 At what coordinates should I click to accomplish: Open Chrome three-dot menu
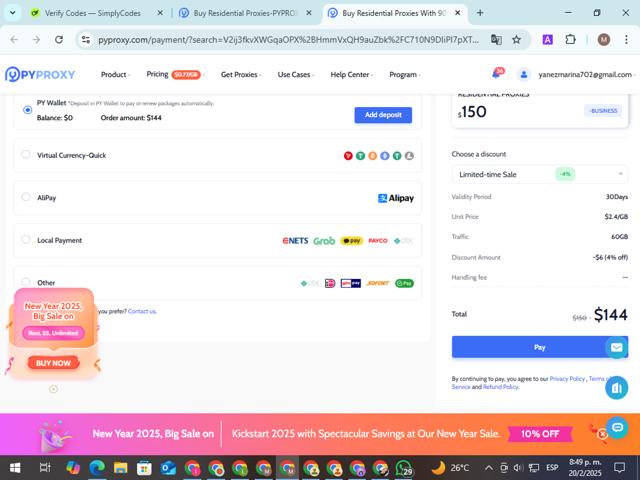[x=626, y=40]
